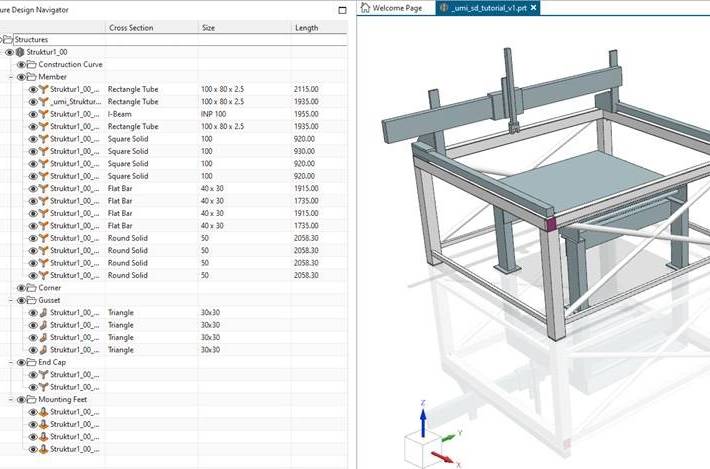Viewport: 710px width, 469px height.
Task: Click the Gusset folder icon
Action: click(32, 300)
